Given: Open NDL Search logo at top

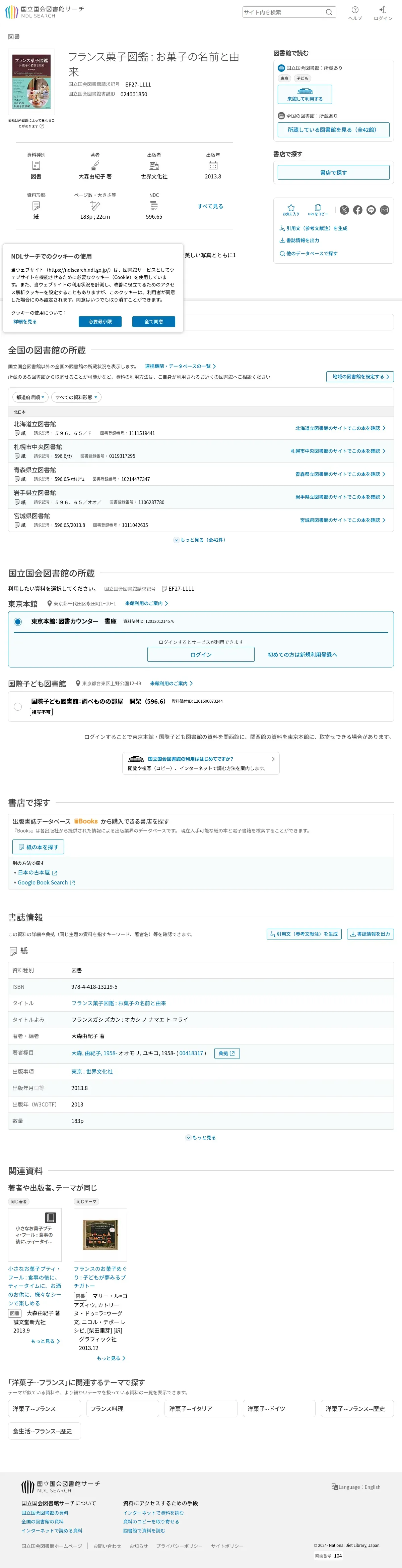Looking at the screenshot, I should 45,12.
